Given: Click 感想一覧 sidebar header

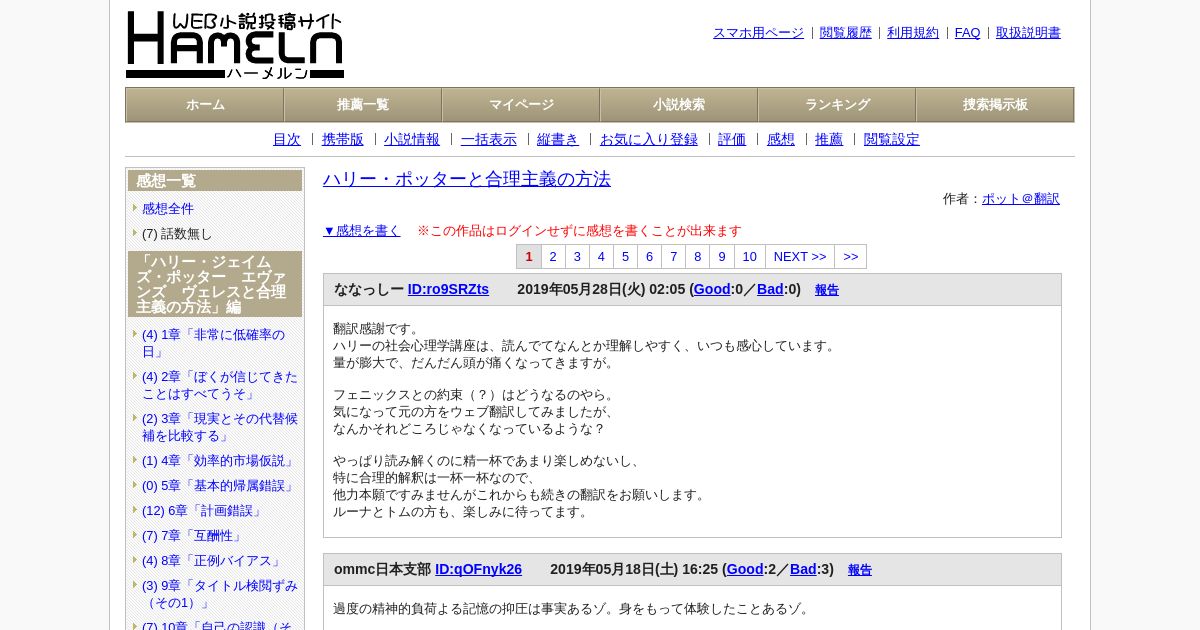Looking at the screenshot, I should point(215,181).
